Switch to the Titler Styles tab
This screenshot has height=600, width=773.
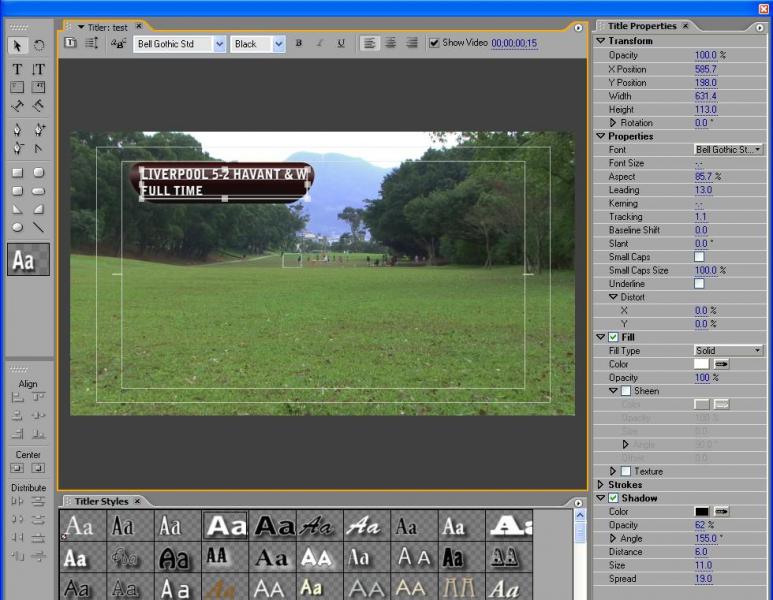pos(100,501)
